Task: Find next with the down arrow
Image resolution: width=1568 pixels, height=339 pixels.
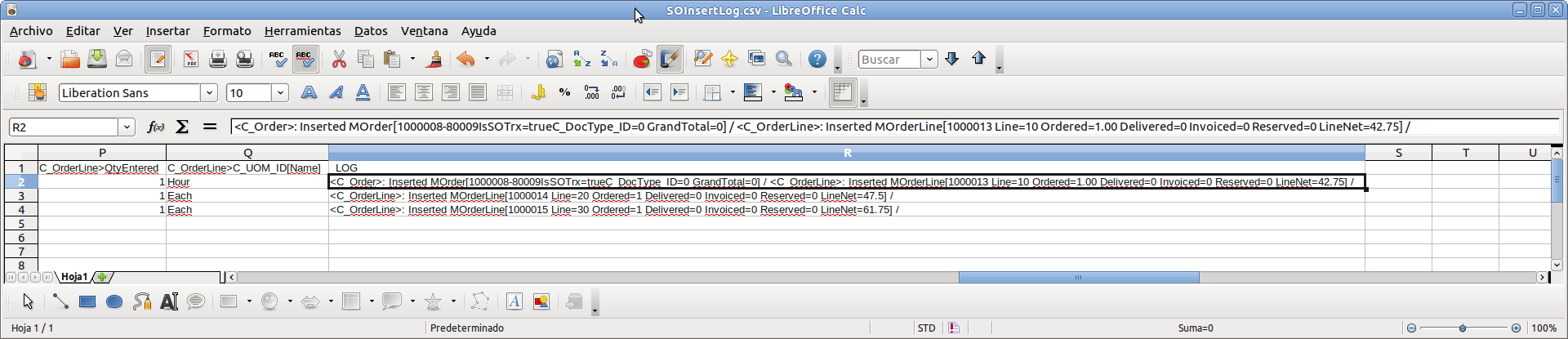Action: (951, 59)
